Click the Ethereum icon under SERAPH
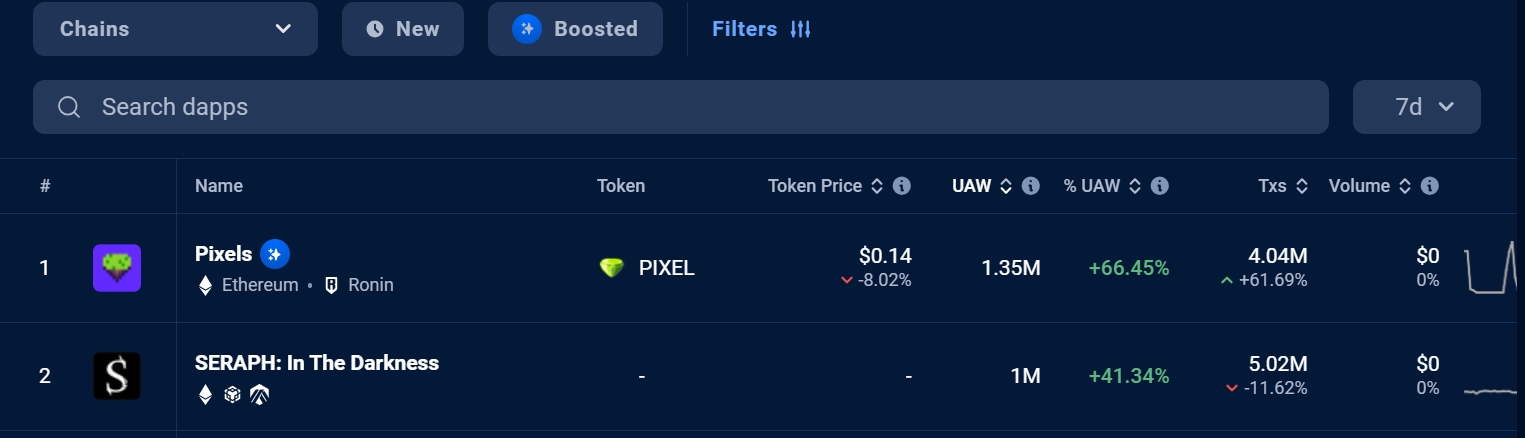The image size is (1525, 438). coord(206,395)
